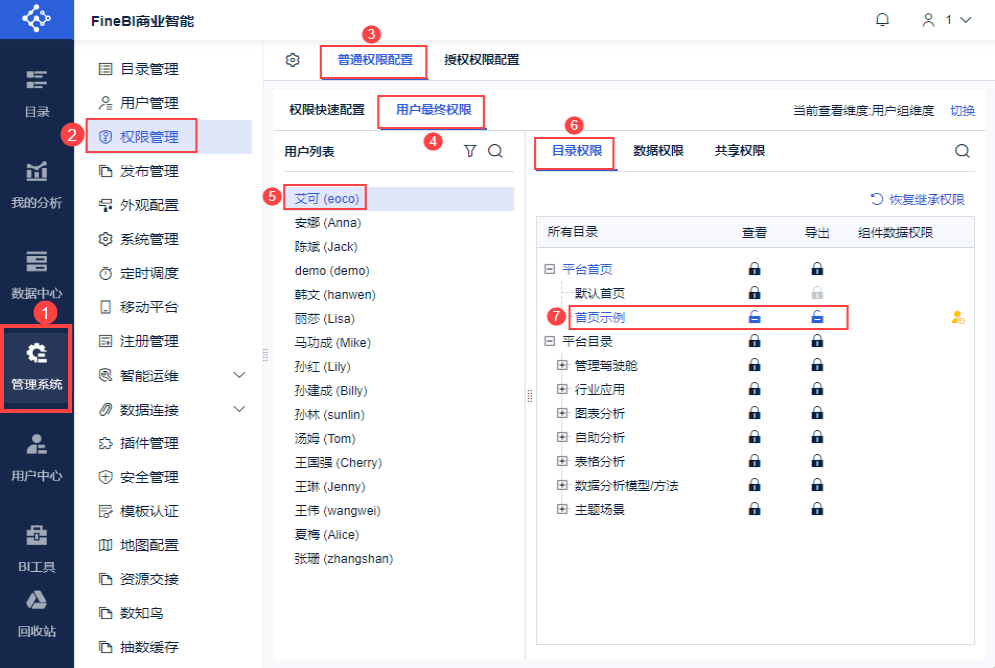
Task: Switch to 用户最终权限 tab
Action: [433, 110]
